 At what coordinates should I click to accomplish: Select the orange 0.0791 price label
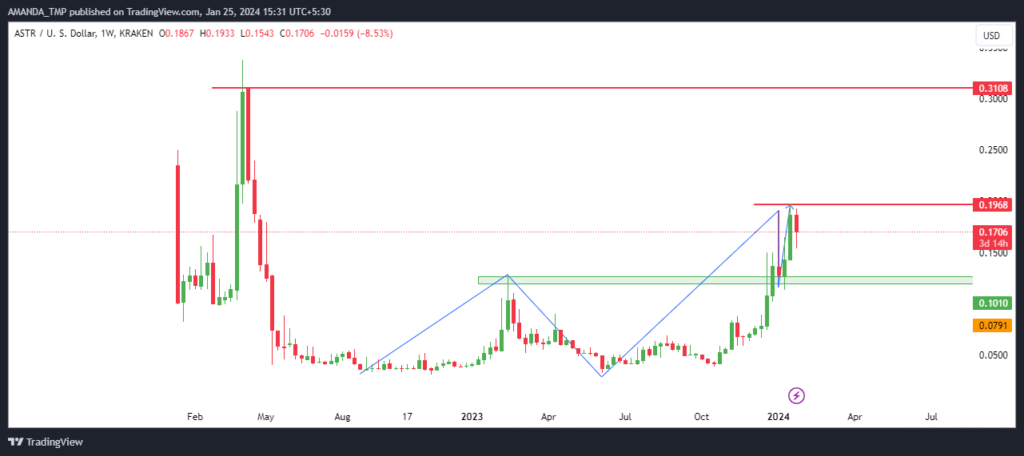tap(992, 324)
